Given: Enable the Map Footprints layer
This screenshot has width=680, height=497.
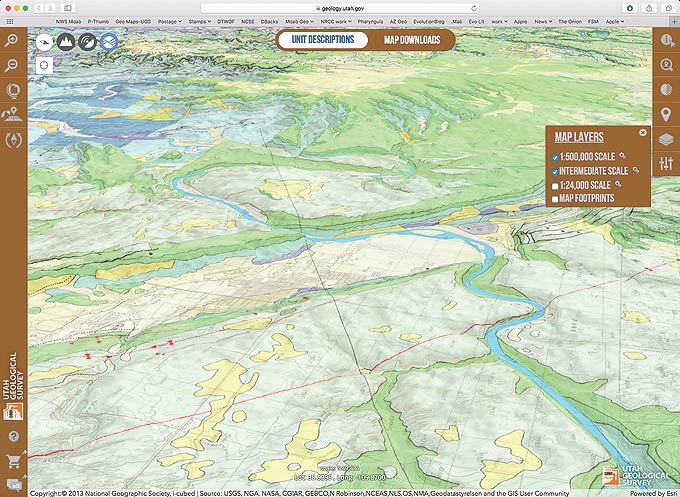Looking at the screenshot, I should coord(555,199).
